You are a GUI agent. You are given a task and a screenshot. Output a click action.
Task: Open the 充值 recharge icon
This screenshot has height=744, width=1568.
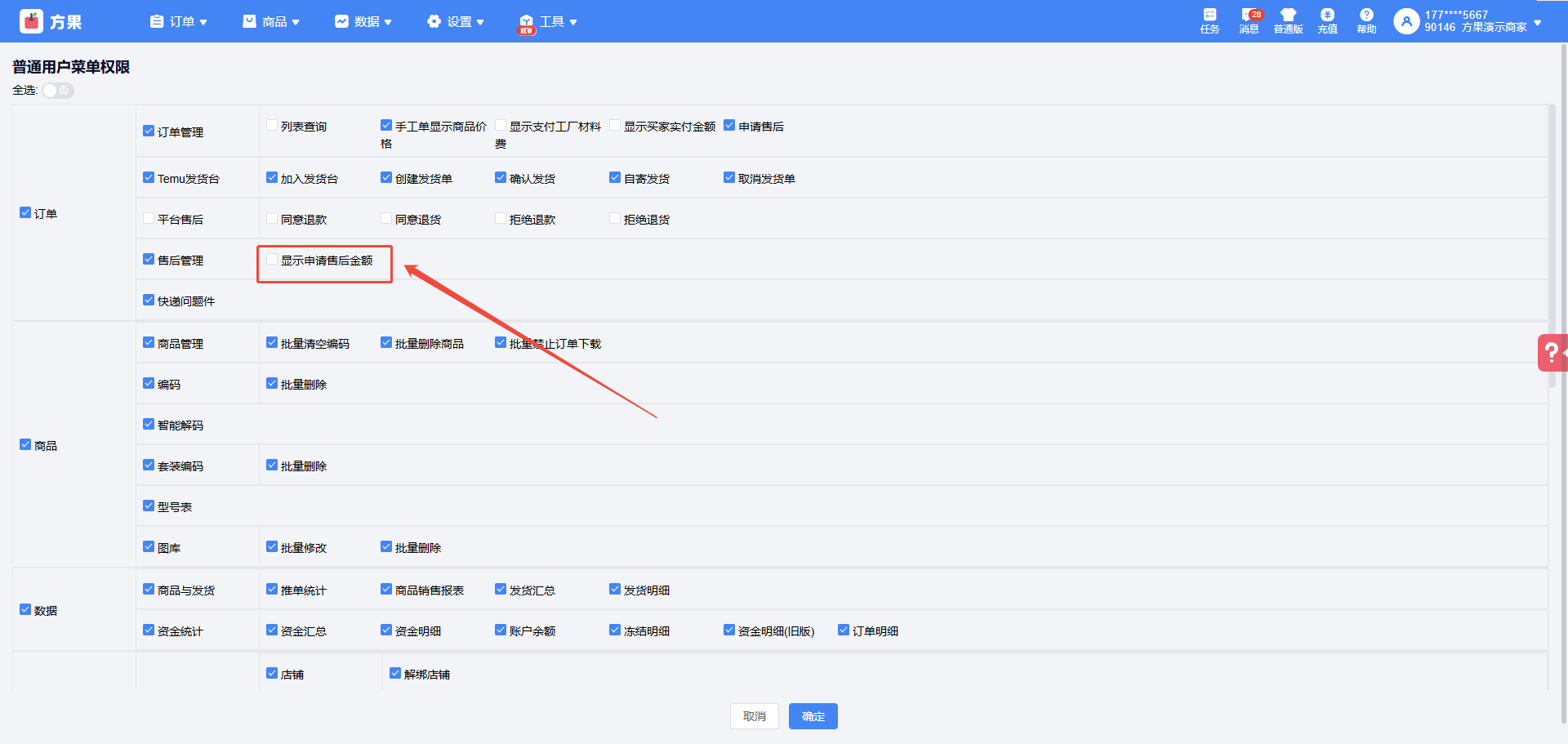coord(1327,21)
